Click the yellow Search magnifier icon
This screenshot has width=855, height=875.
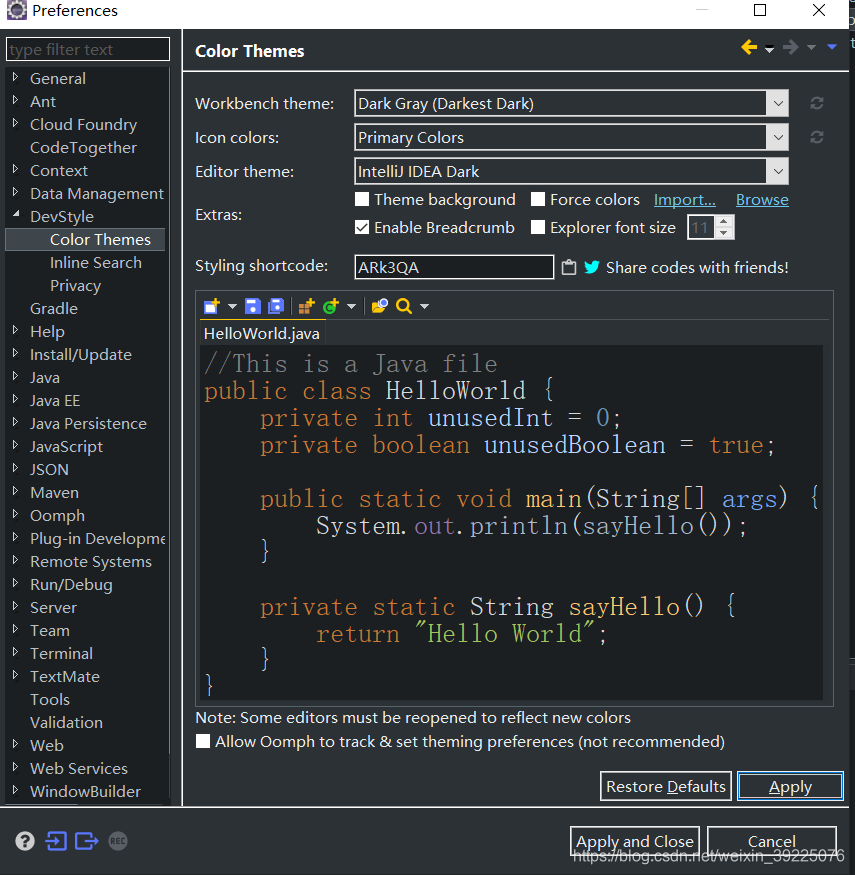(x=404, y=306)
